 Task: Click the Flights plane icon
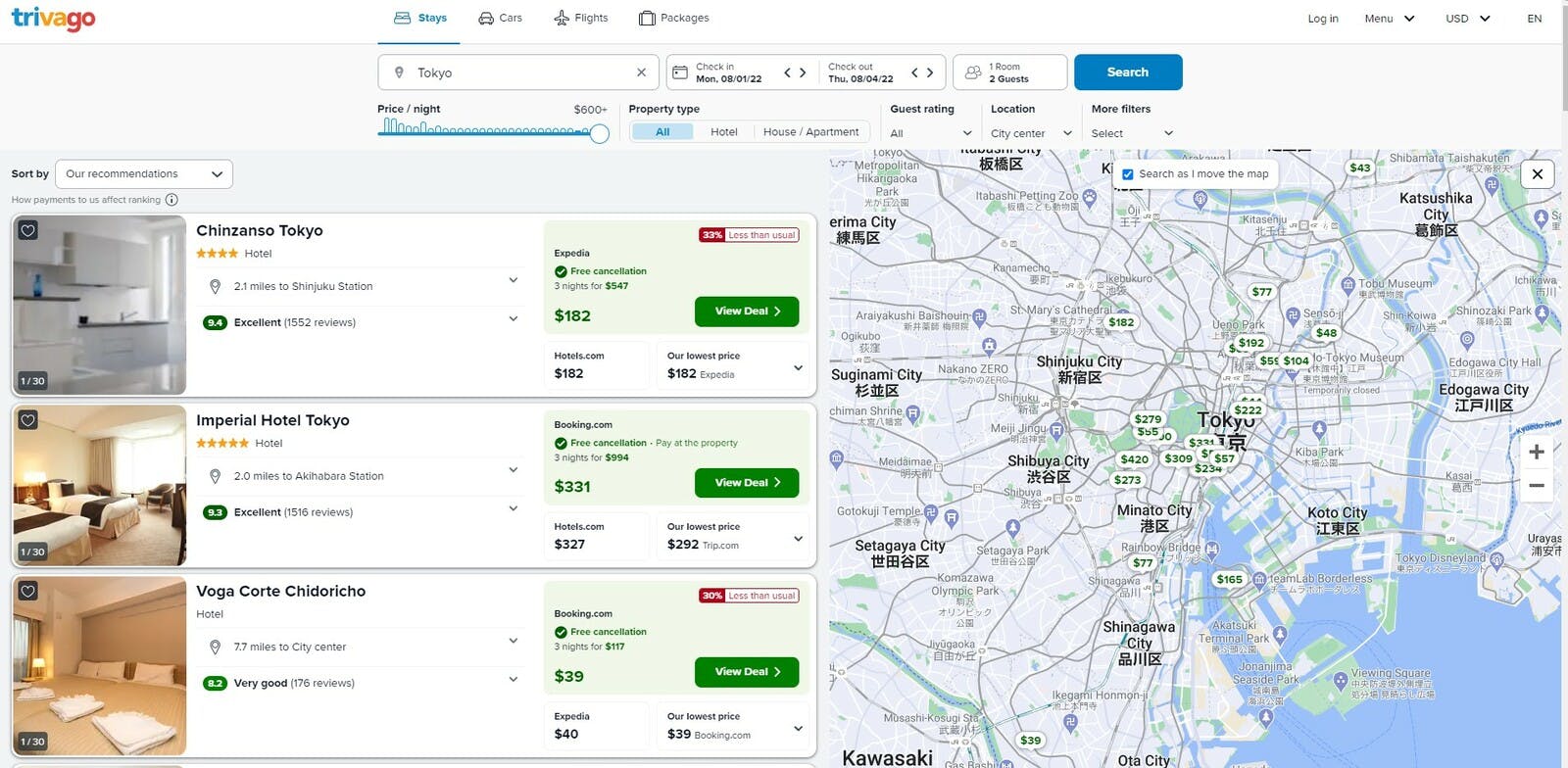coord(561,18)
